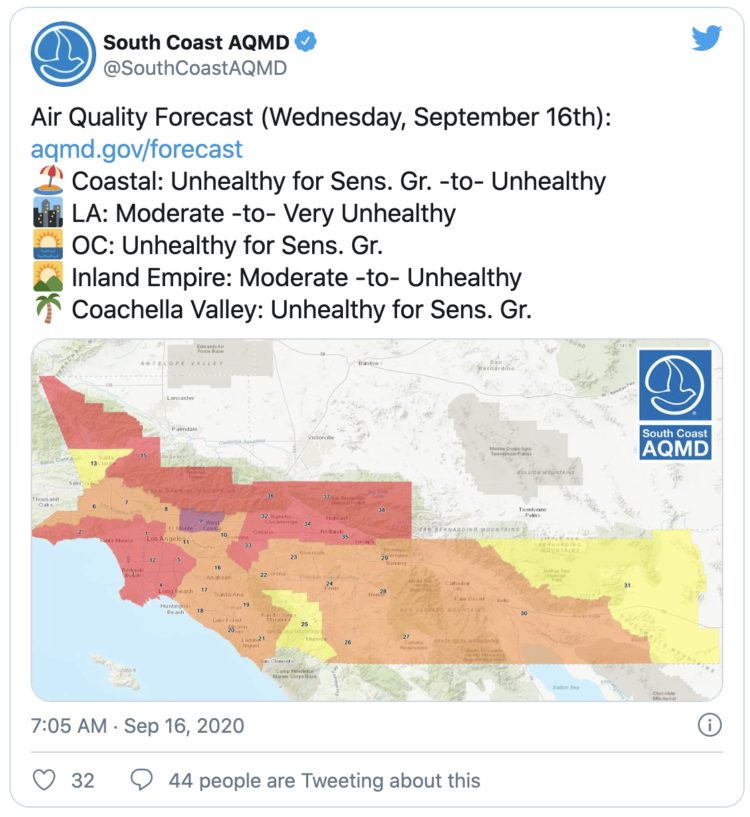750x817 pixels.
Task: Click the beach umbrella Coastal emoji
Action: point(48,182)
